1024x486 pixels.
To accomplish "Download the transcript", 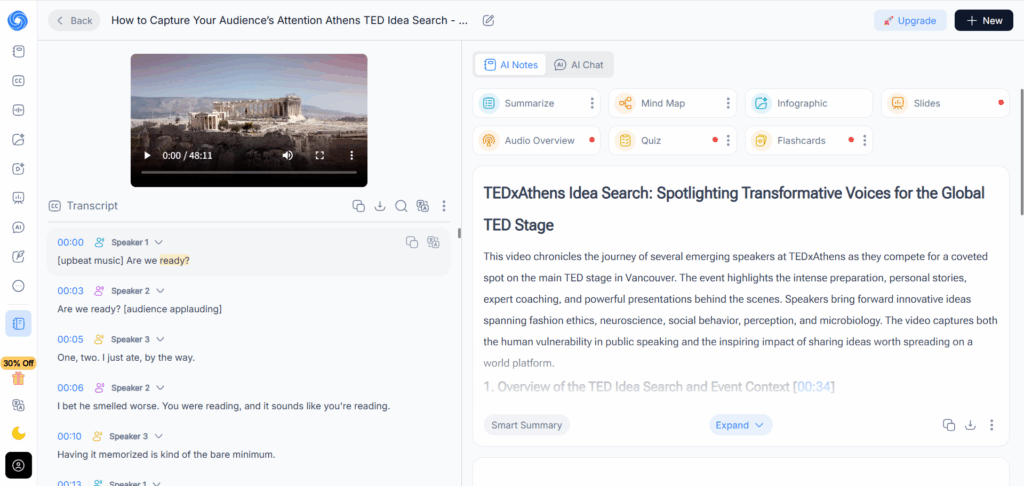I will point(379,206).
